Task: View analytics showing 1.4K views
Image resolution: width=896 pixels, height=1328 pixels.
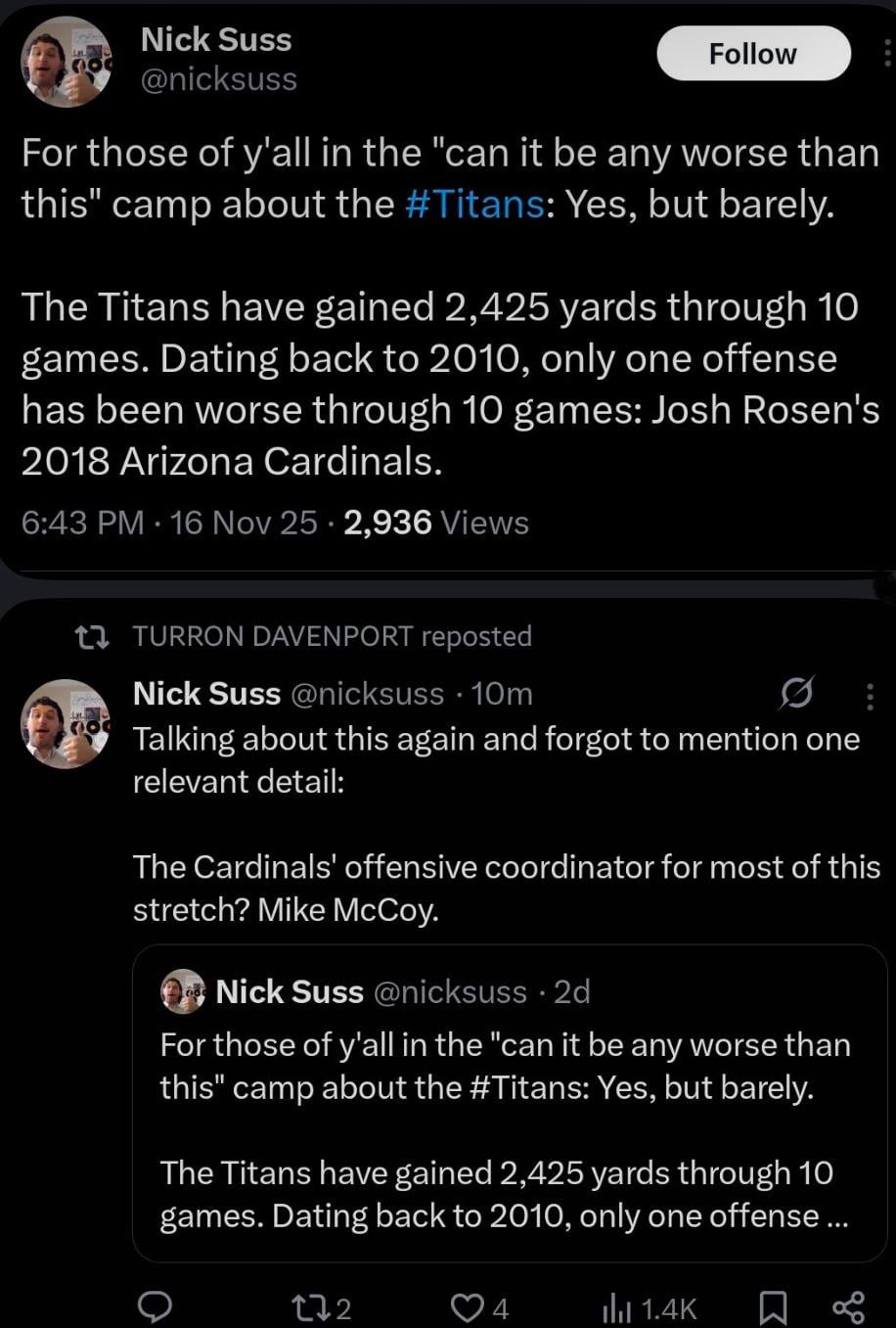Action: tap(650, 1307)
